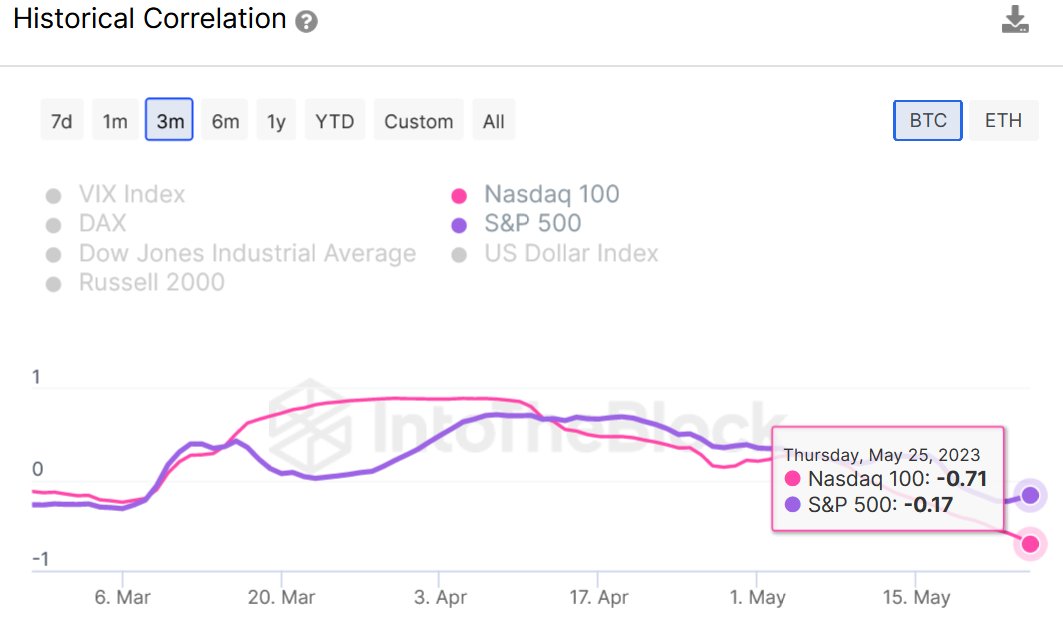Click the Nasdaq 100 endpoint marker on chart
The height and width of the screenshot is (637, 1063).
(x=1030, y=544)
